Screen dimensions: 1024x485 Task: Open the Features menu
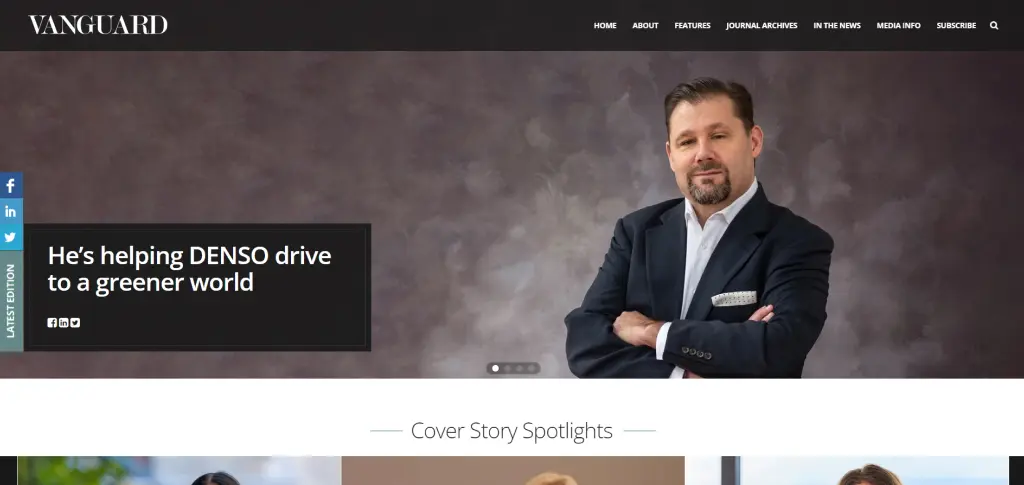click(692, 25)
